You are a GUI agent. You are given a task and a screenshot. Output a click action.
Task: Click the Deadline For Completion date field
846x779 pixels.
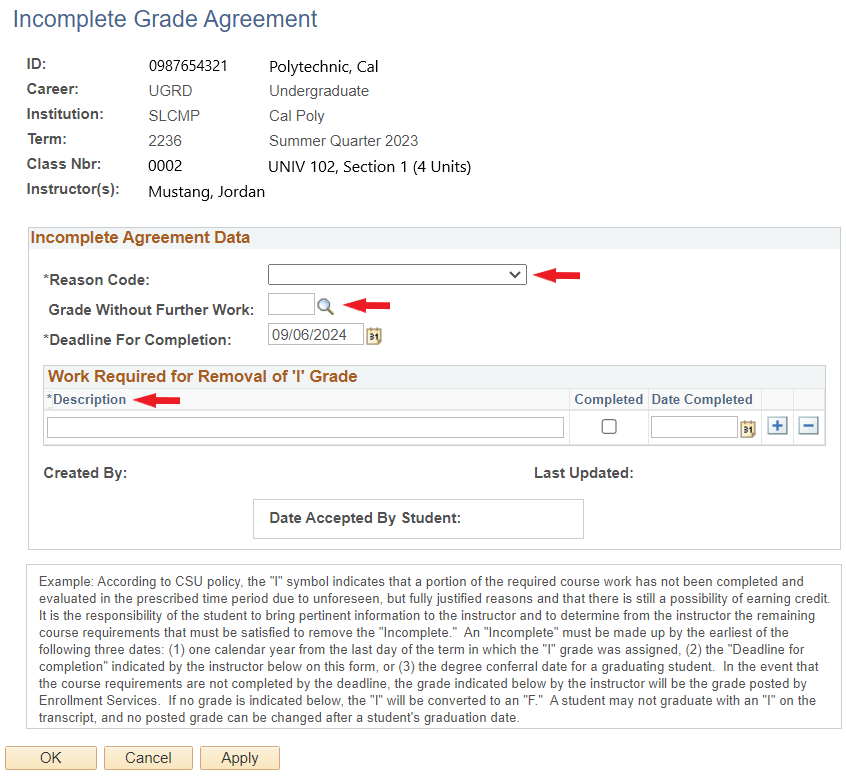(315, 335)
